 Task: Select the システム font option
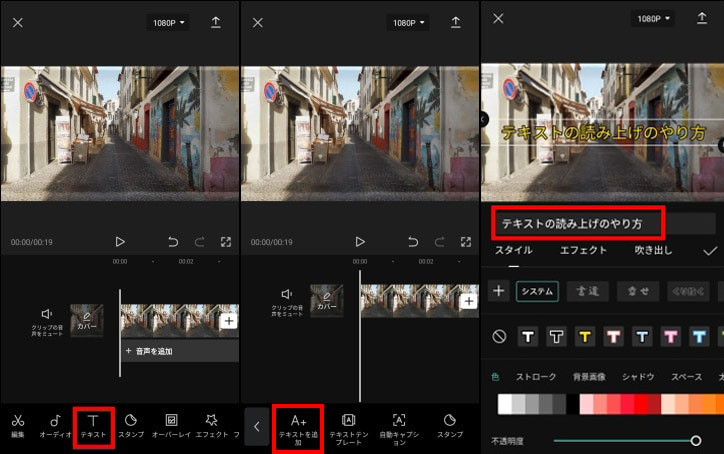point(537,291)
